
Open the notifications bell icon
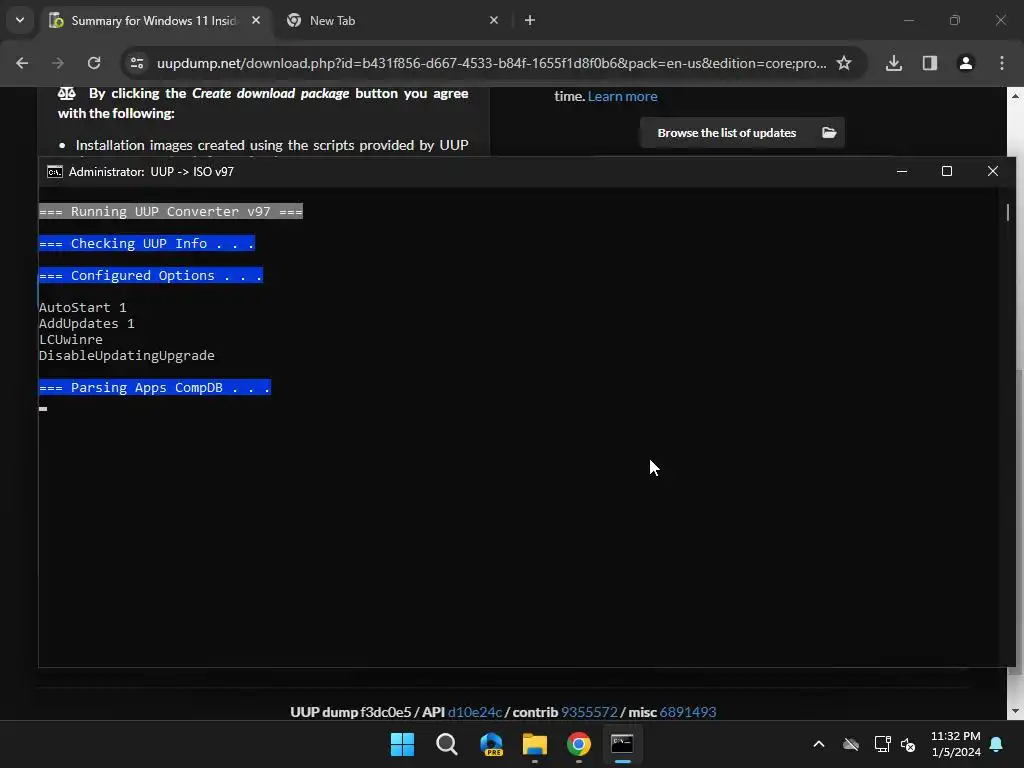pos(997,744)
